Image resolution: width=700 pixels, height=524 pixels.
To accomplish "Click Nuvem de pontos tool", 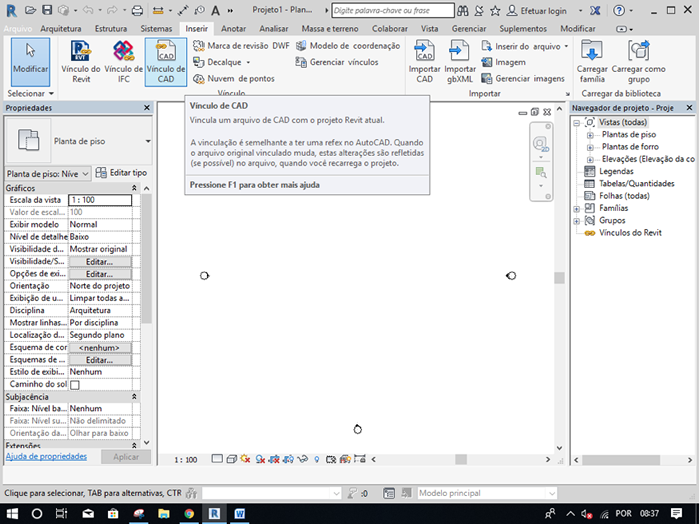I will [233, 79].
